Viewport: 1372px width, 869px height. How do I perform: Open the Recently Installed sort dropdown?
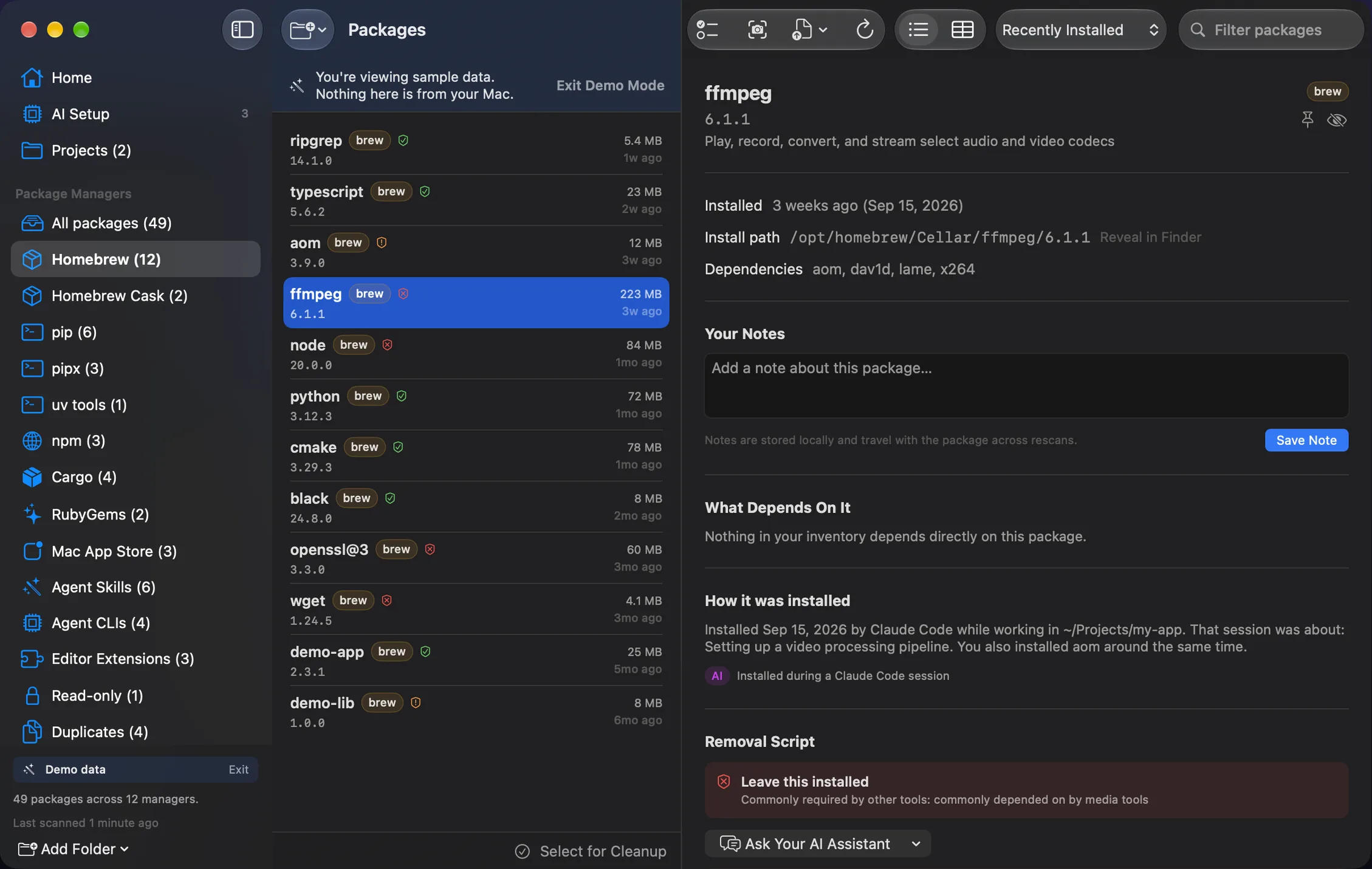[x=1080, y=29]
